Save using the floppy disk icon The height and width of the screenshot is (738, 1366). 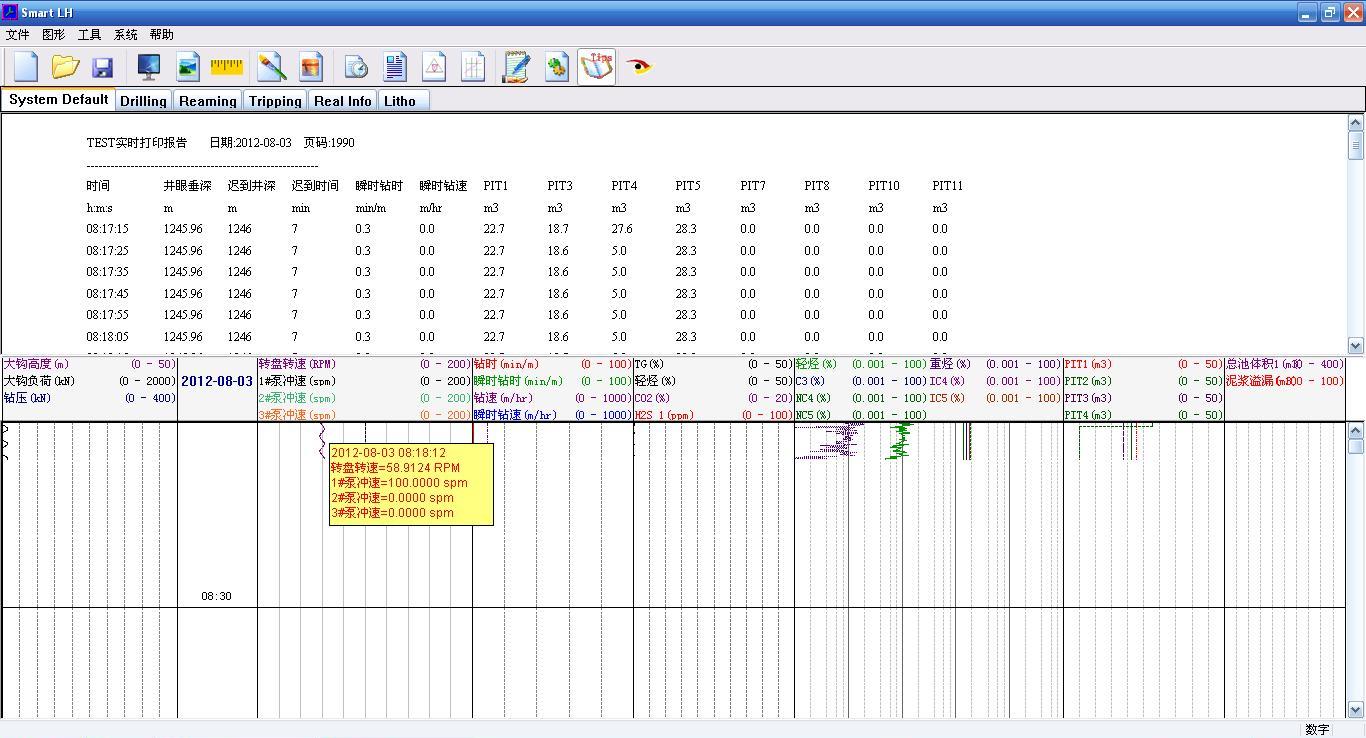[x=102, y=67]
